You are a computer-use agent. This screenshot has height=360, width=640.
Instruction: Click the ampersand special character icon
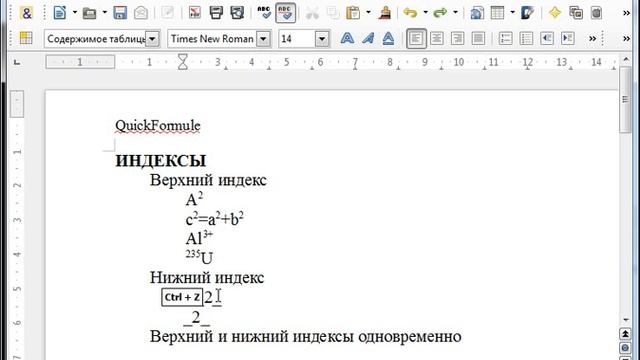26,13
